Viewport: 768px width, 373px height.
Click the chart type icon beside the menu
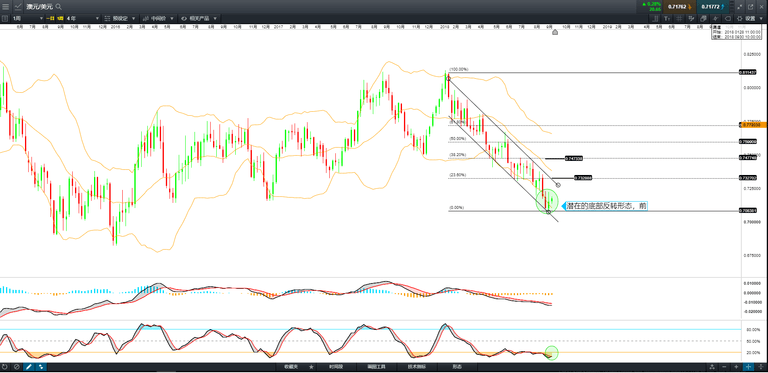coord(18,7)
